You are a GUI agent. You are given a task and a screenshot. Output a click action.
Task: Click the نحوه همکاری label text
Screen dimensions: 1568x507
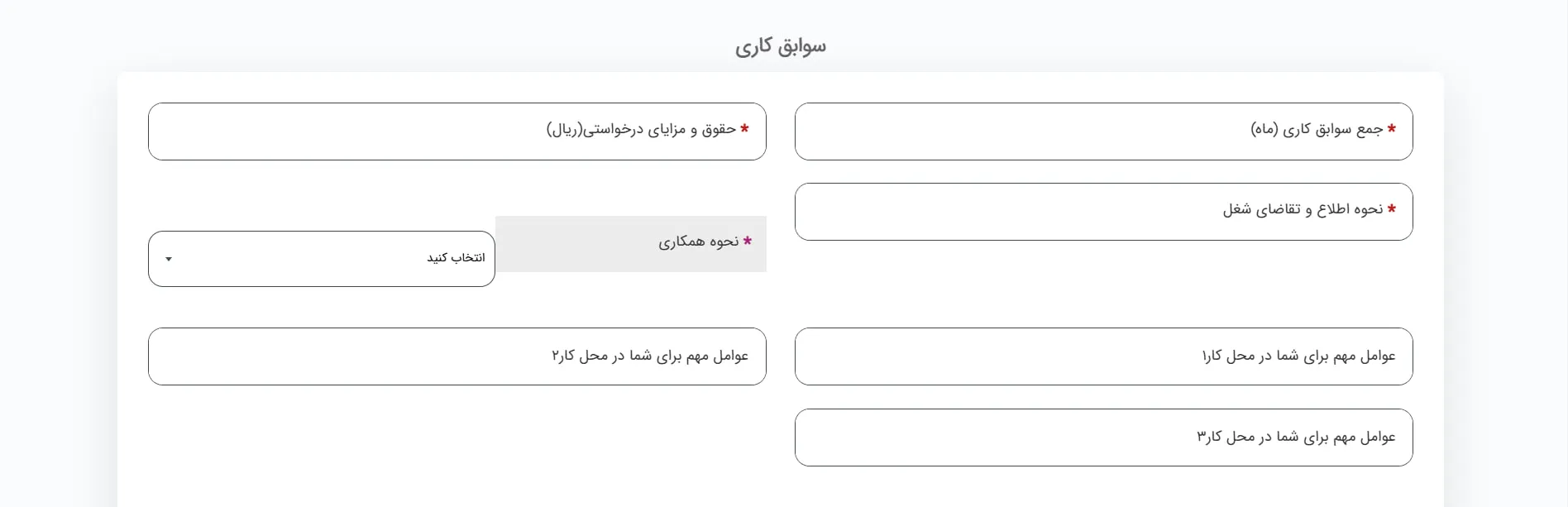(x=699, y=242)
